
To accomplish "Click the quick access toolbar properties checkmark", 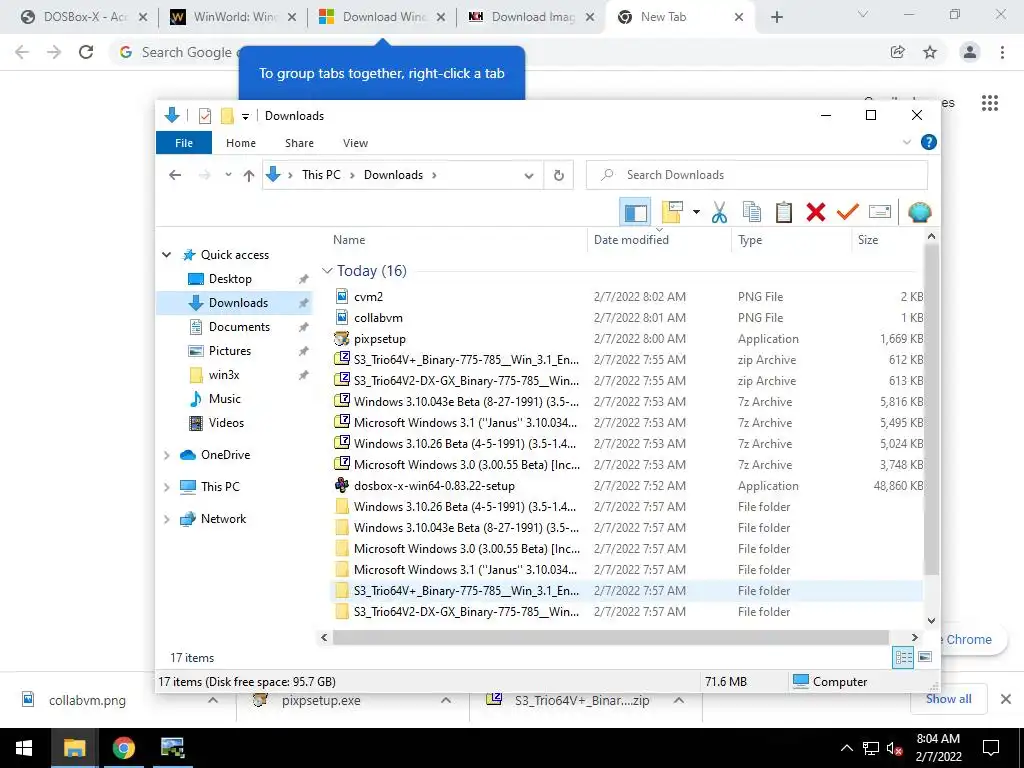I will coord(204,116).
